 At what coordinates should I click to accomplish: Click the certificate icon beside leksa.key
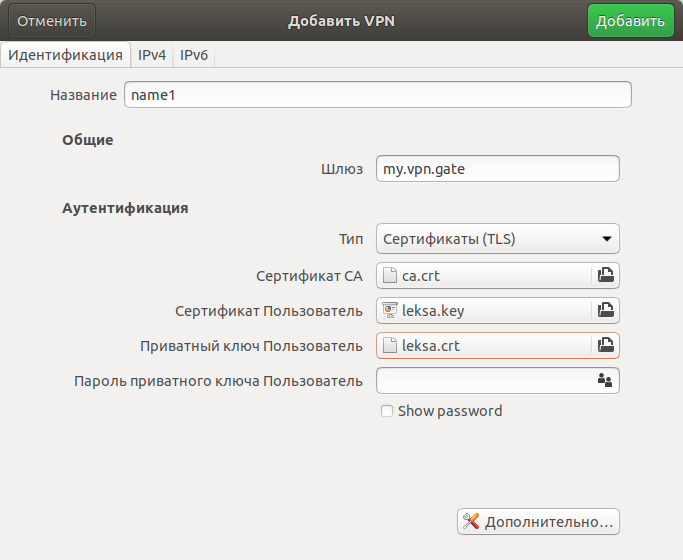pos(390,310)
